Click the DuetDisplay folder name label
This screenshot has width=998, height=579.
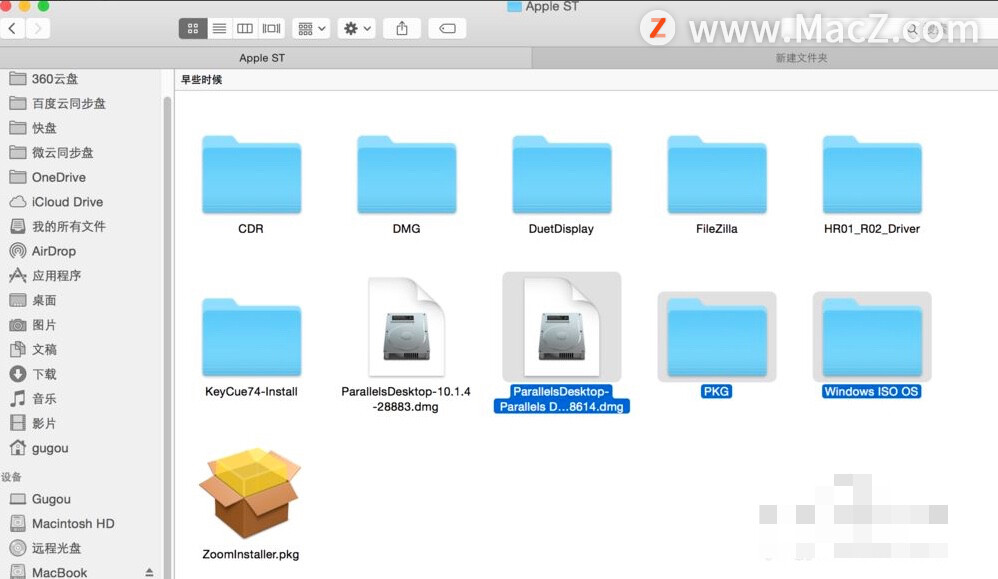(561, 229)
